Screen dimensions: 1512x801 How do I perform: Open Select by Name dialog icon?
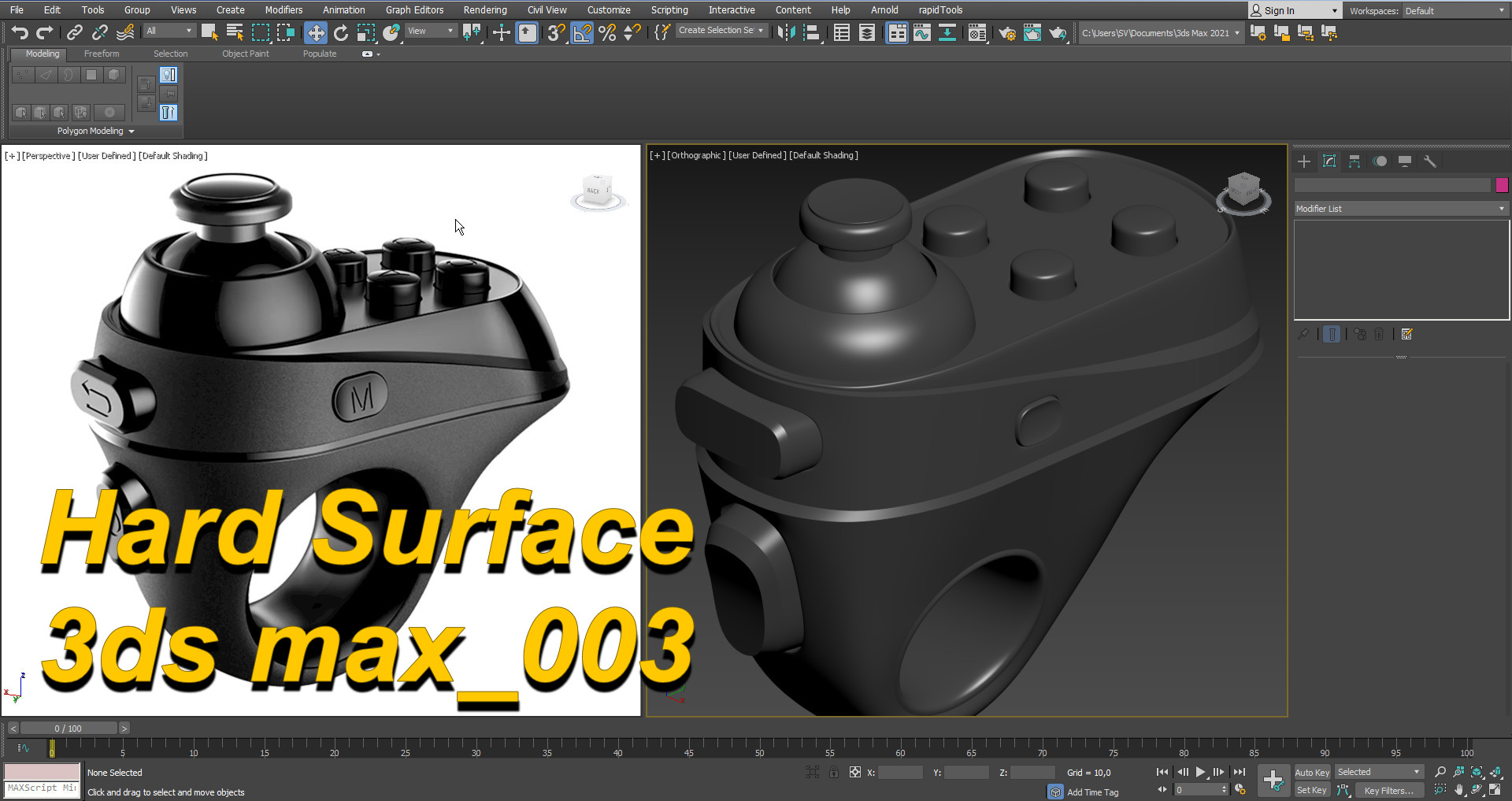tap(235, 32)
